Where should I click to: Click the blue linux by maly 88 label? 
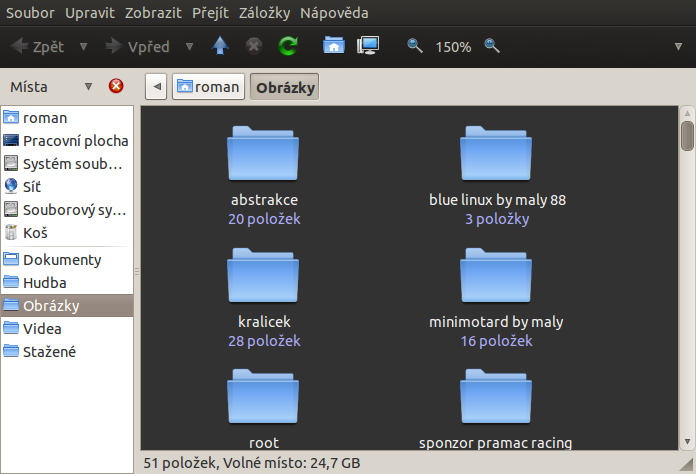(497, 200)
